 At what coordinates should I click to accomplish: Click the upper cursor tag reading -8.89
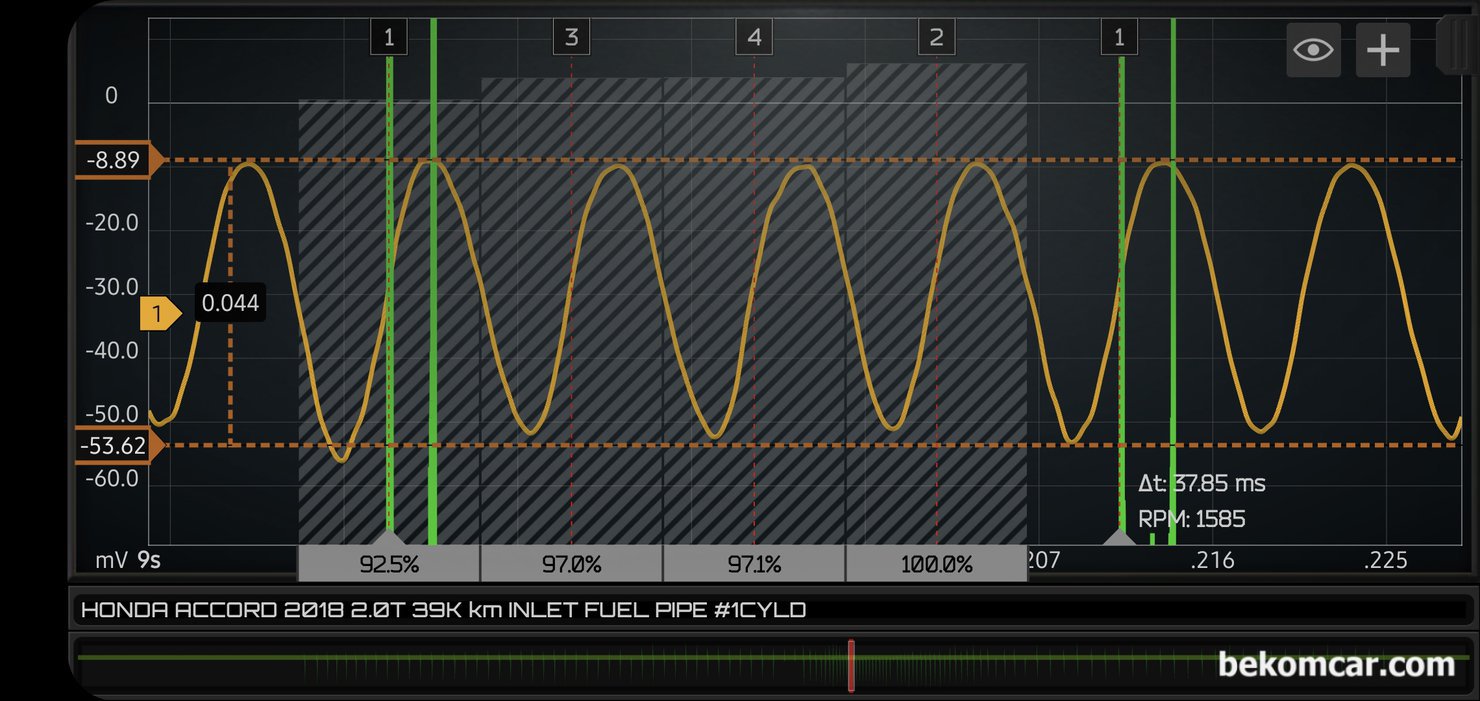click(112, 160)
